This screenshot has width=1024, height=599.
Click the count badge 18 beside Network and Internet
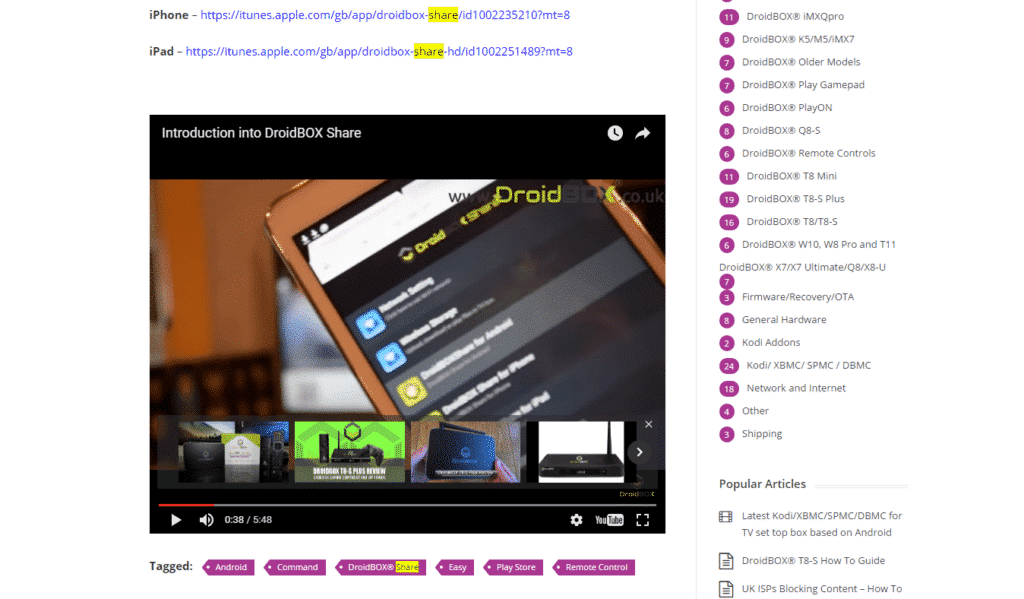point(729,389)
